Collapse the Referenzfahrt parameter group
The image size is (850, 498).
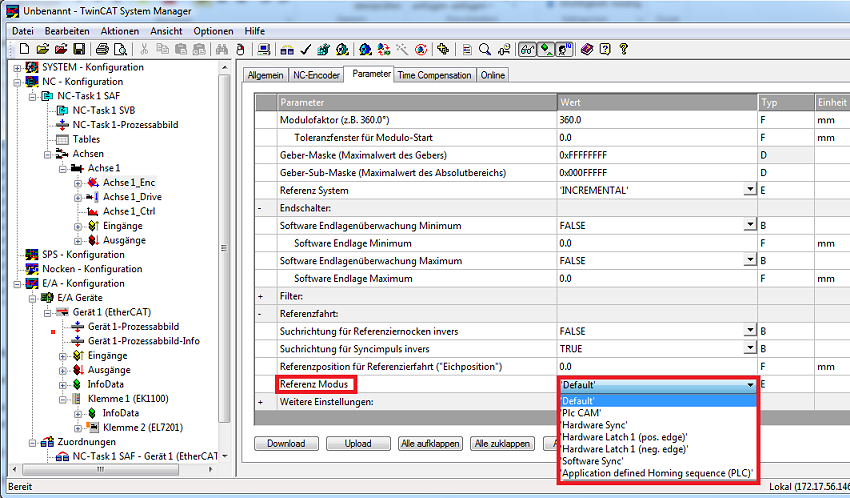[260, 314]
